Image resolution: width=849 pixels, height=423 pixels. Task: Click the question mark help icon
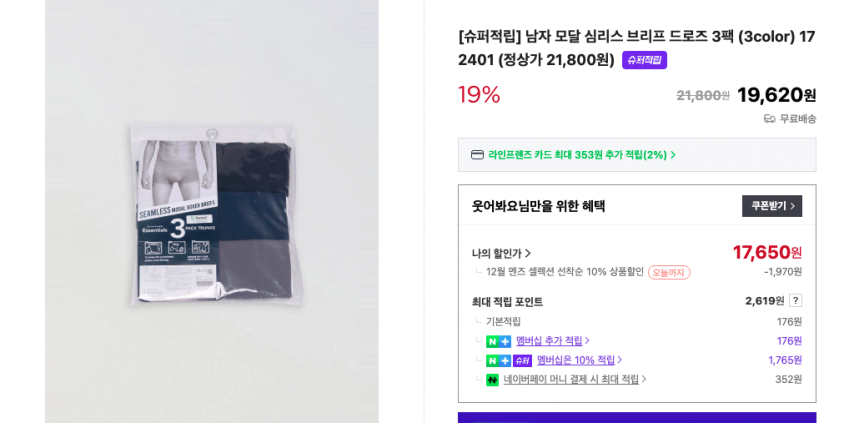coord(795,301)
